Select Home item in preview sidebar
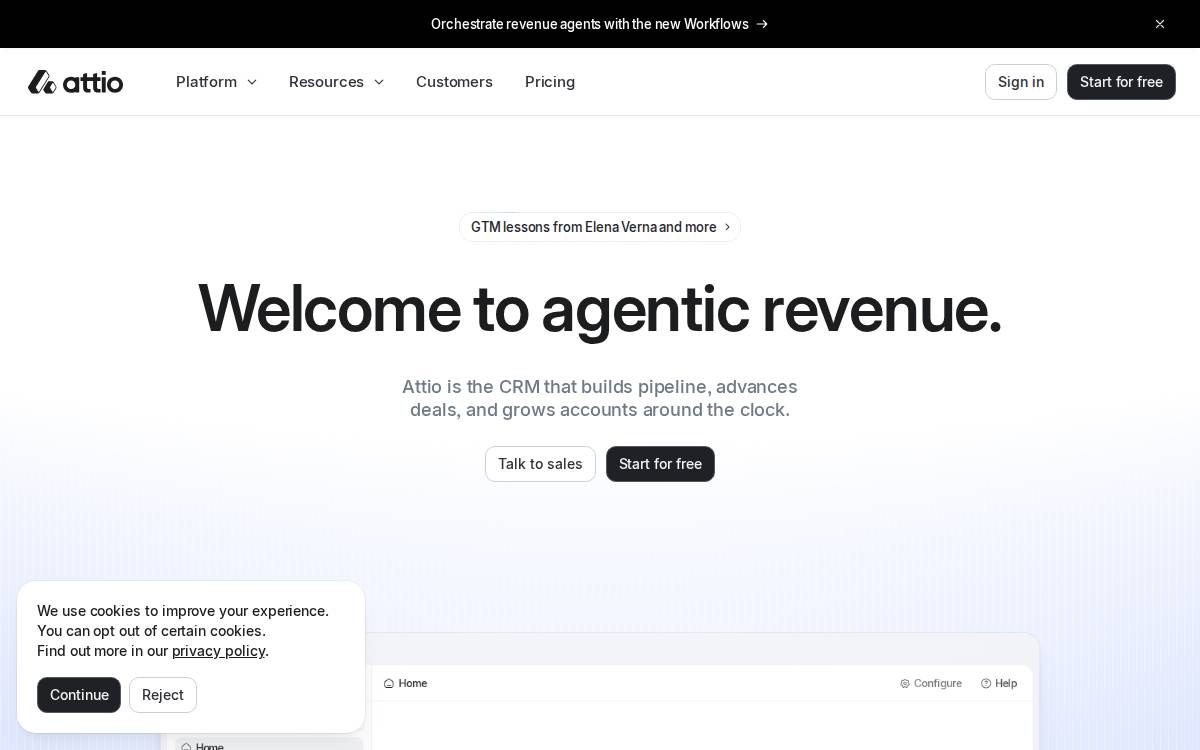This screenshot has height=750, width=1200. coord(269,745)
